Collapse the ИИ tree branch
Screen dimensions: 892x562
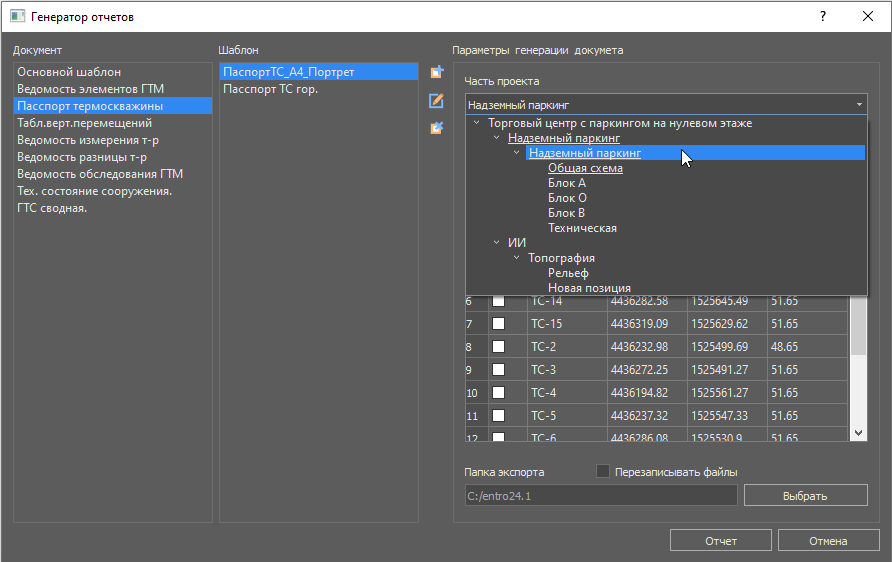coord(497,243)
